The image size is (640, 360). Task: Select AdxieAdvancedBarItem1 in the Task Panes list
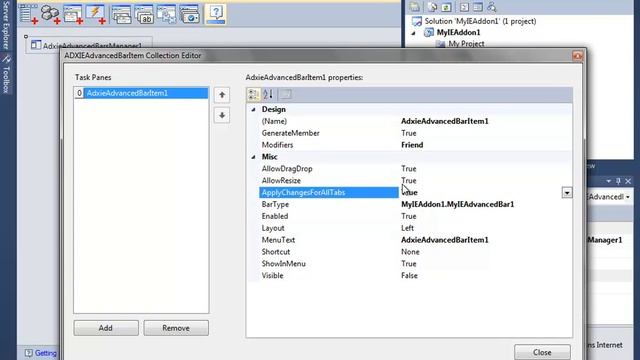click(141, 93)
